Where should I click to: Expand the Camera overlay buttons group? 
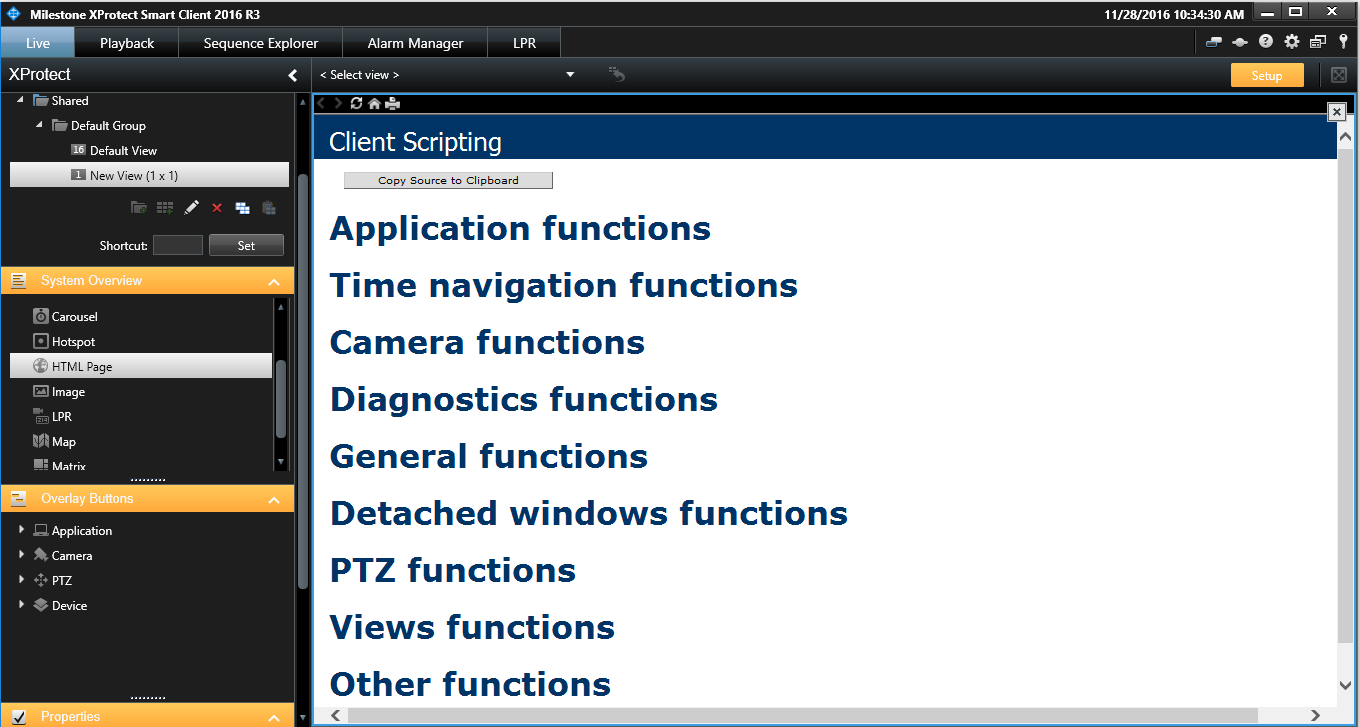pyautogui.click(x=22, y=555)
